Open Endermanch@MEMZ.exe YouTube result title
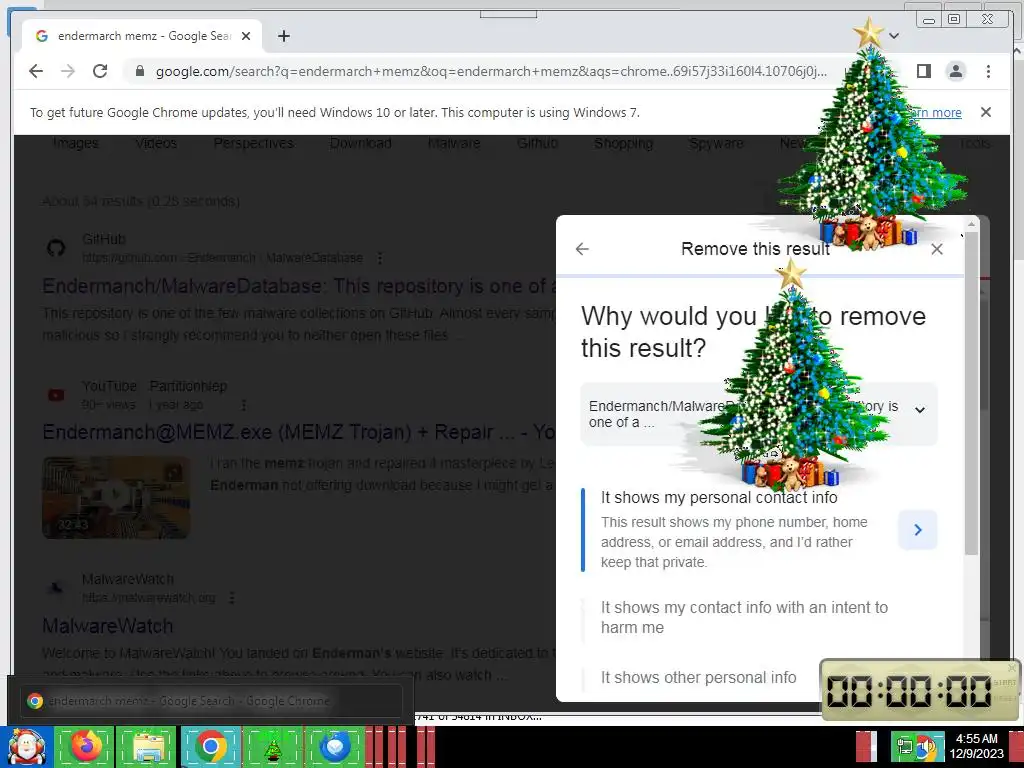1024x768 pixels. coord(299,432)
